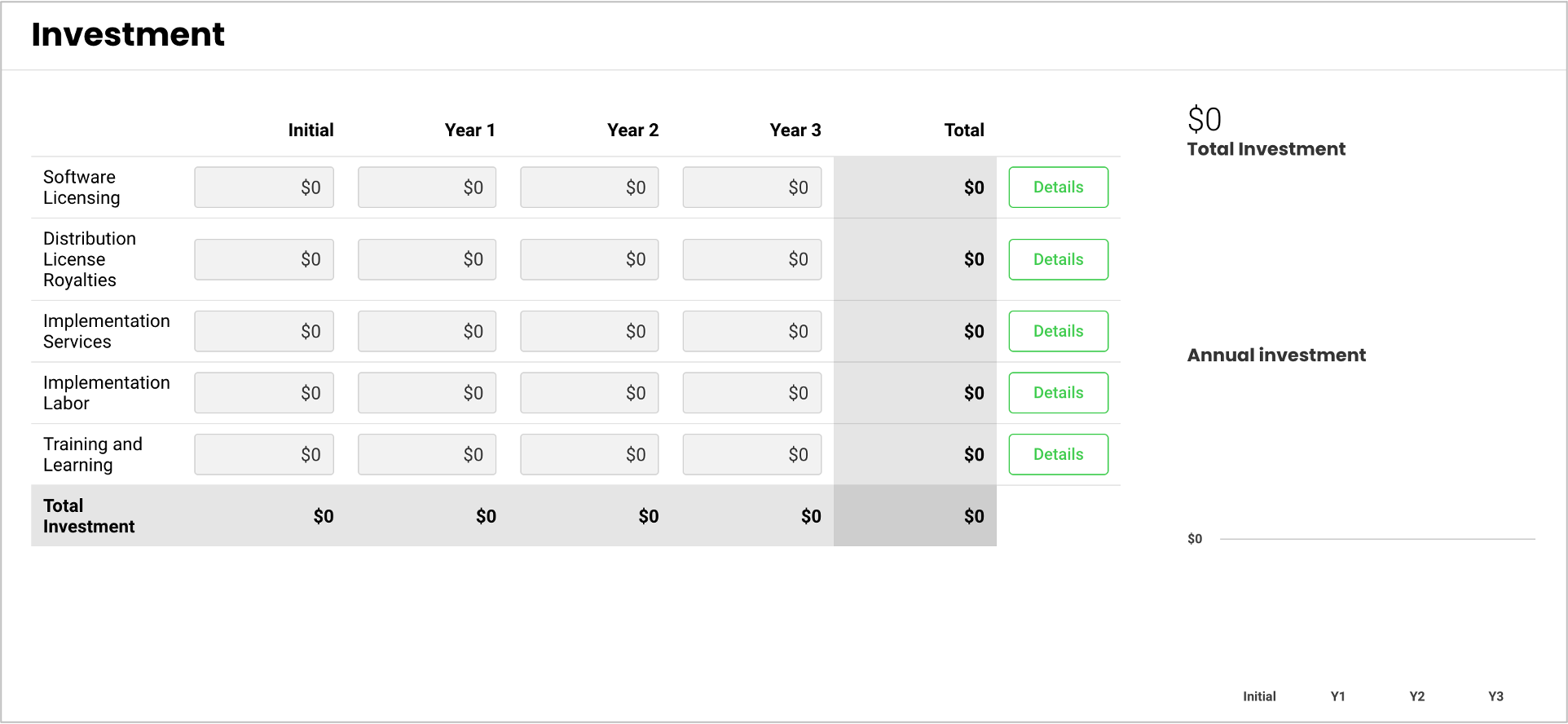The width and height of the screenshot is (1568, 724).
Task: Select Software Licensing Year 2 field
Action: 589,188
